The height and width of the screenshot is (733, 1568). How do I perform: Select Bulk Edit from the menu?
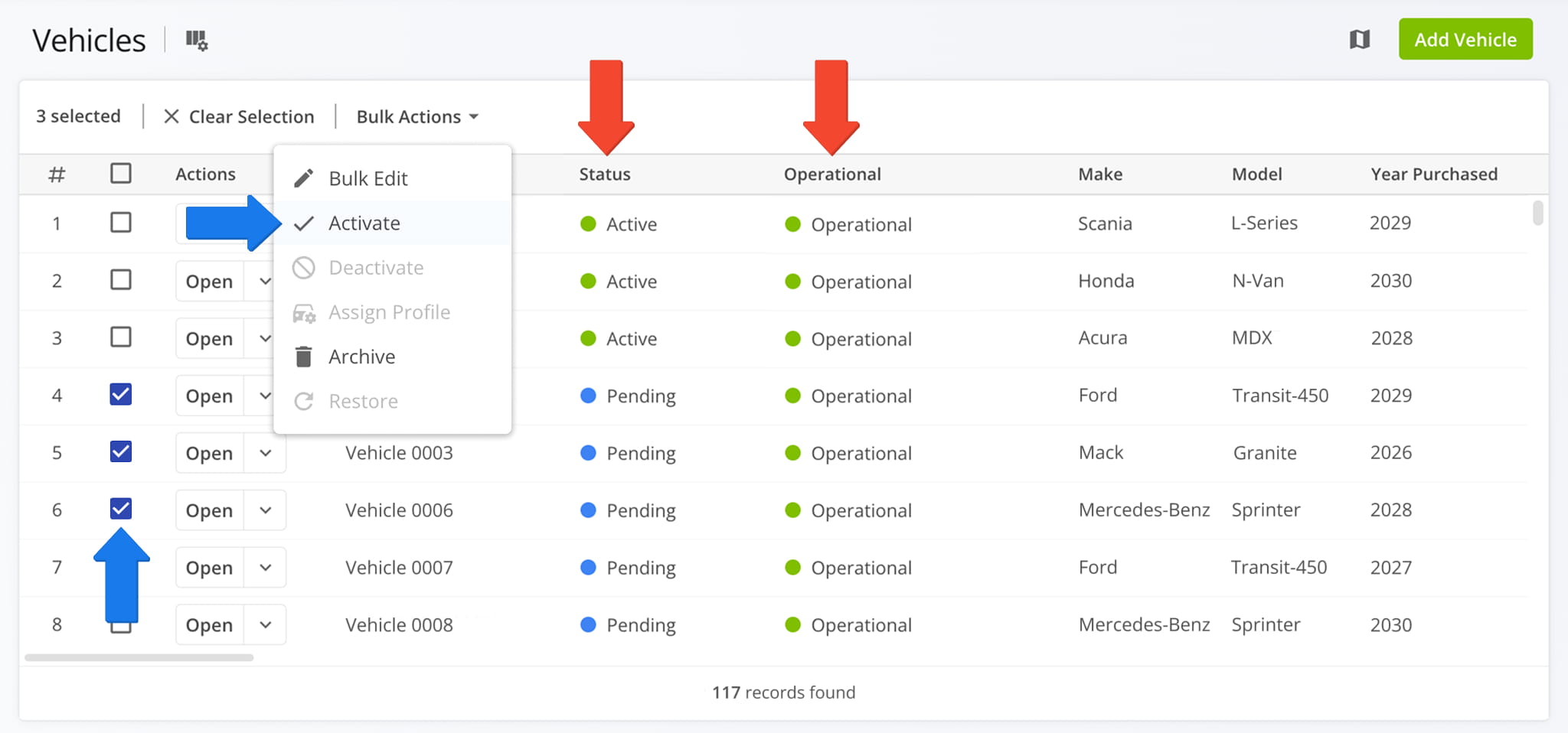[392, 178]
